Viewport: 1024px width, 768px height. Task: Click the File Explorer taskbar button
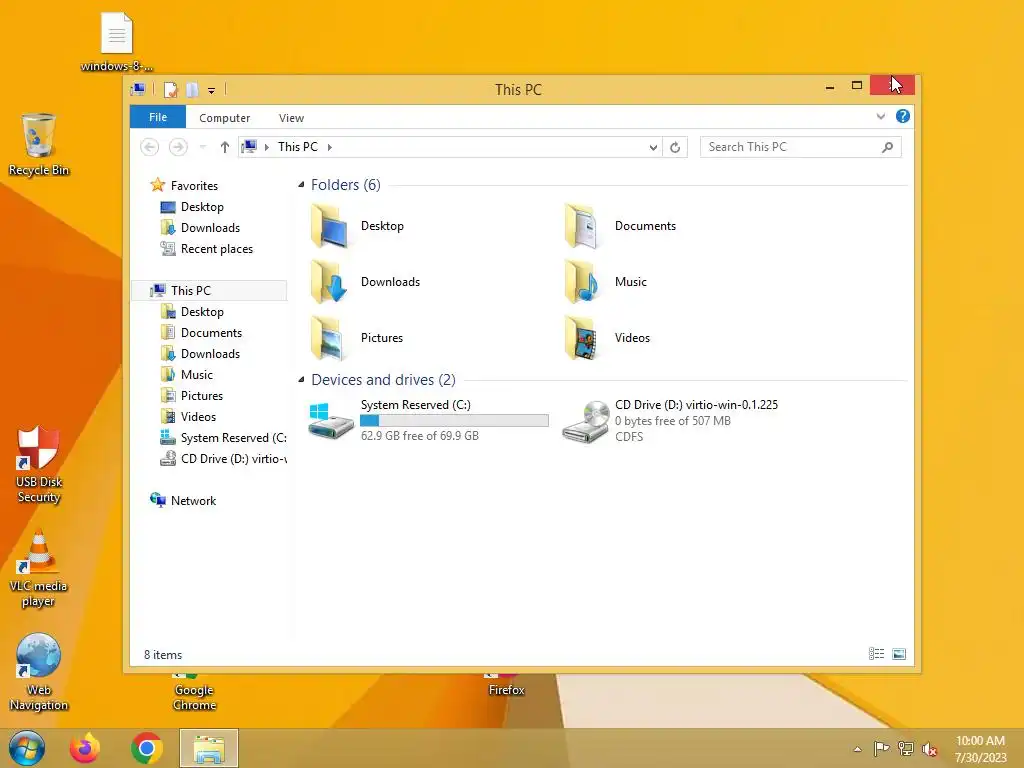click(x=209, y=748)
